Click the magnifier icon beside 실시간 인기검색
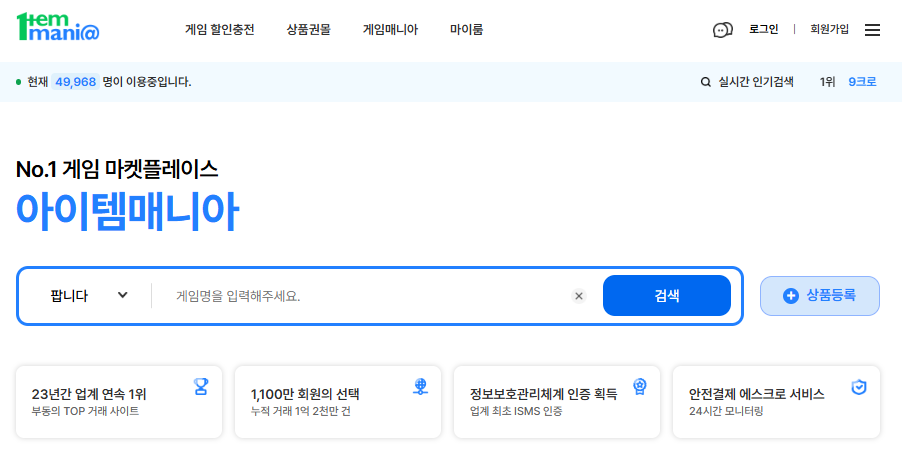 [705, 82]
